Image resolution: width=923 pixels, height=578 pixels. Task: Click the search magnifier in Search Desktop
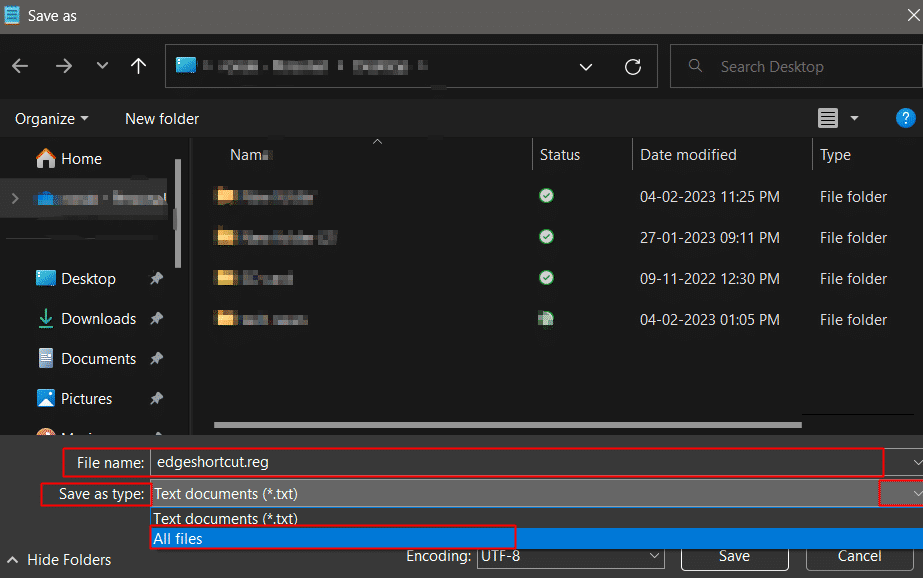coord(695,66)
